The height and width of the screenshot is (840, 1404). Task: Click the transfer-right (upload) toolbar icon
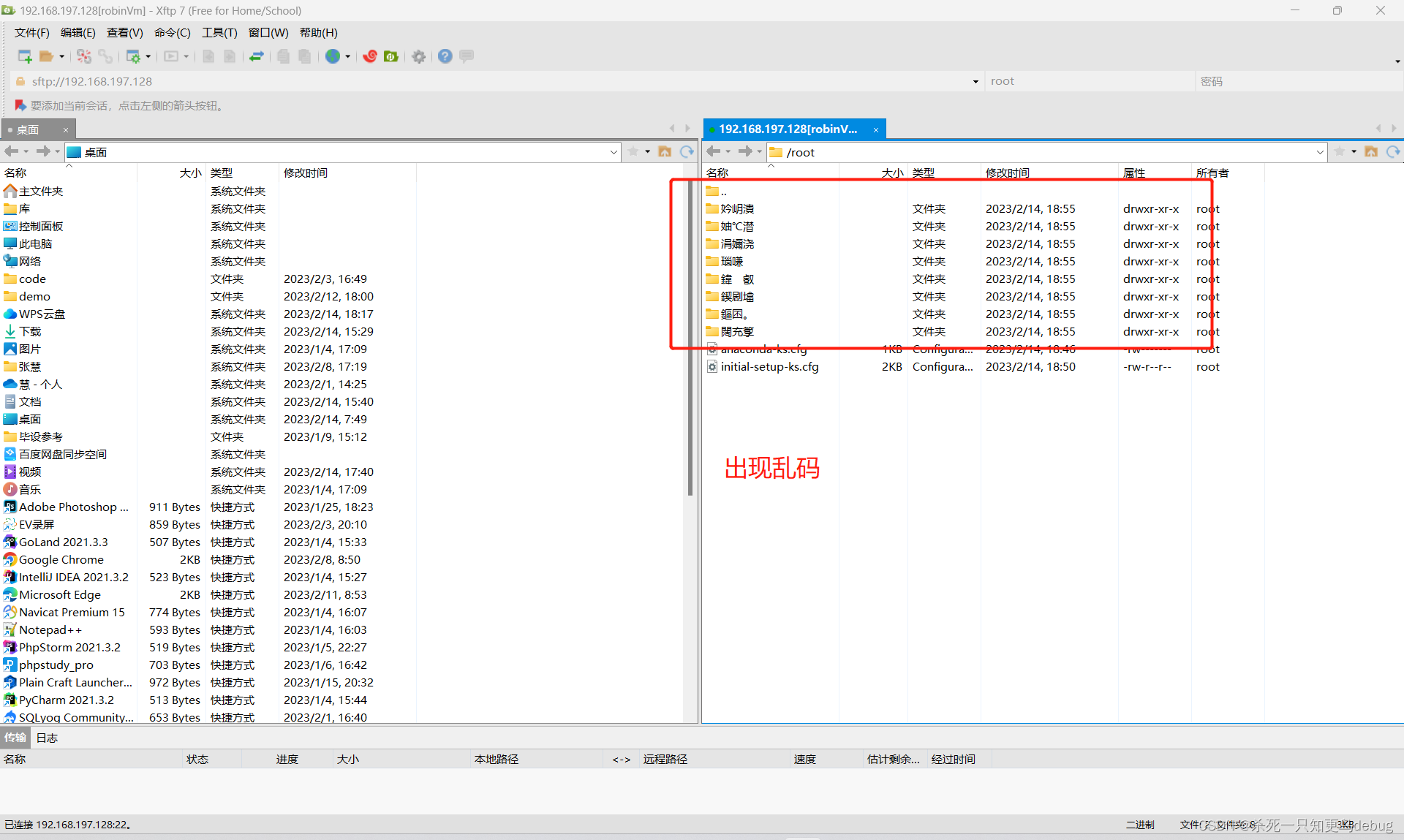[x=230, y=56]
